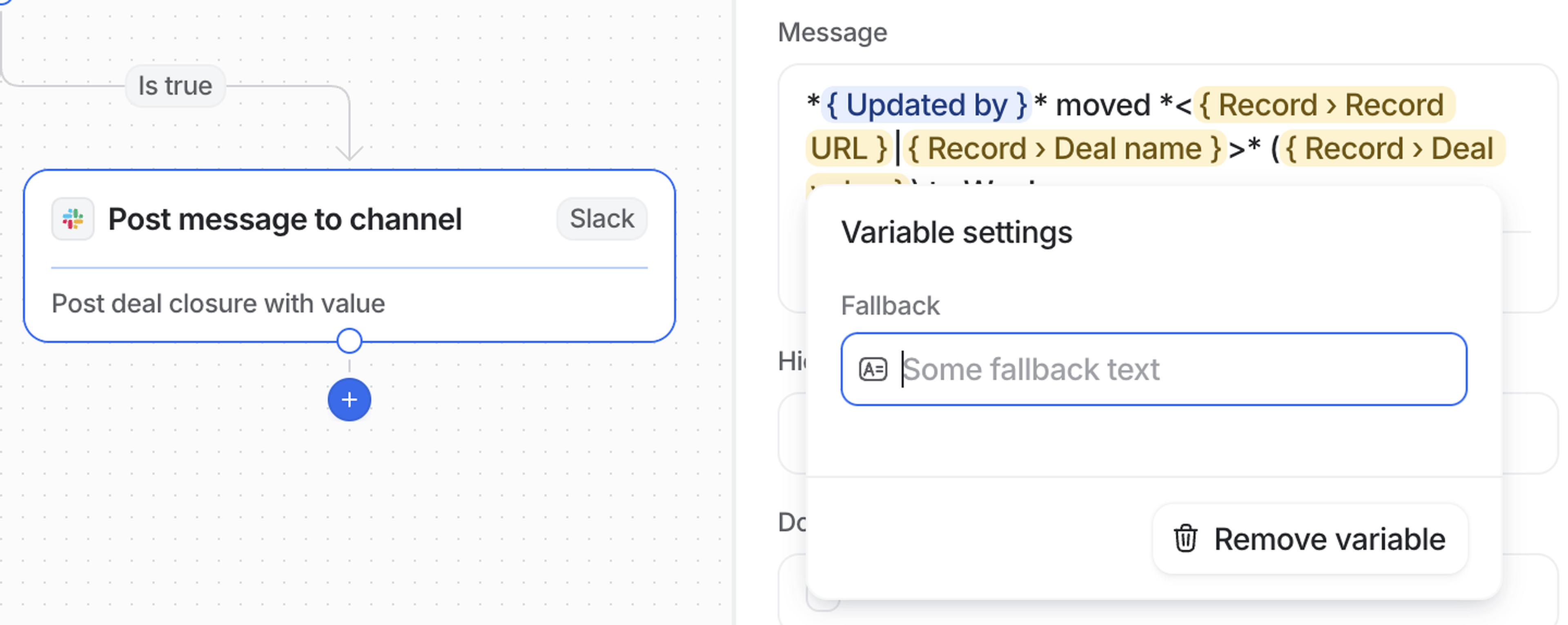Focus the "Some fallback text" input

[1156, 369]
